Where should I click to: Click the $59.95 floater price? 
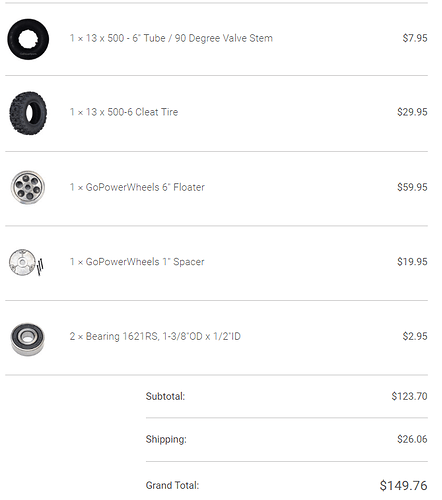pyautogui.click(x=412, y=187)
